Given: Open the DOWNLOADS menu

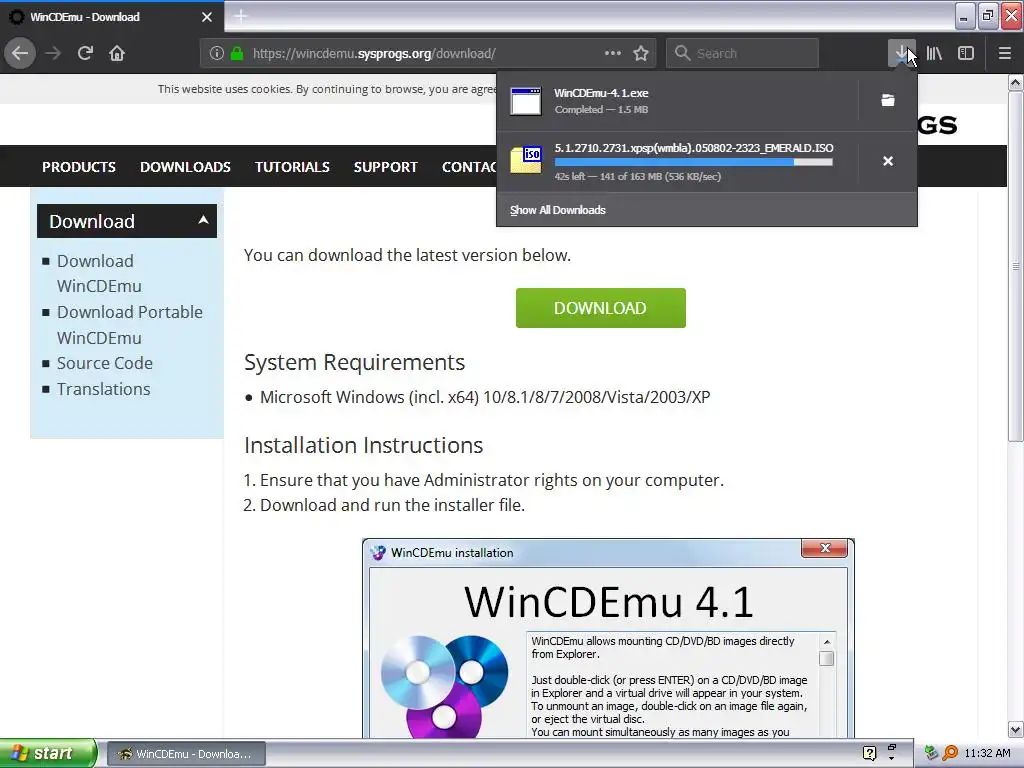Looking at the screenshot, I should 185,167.
